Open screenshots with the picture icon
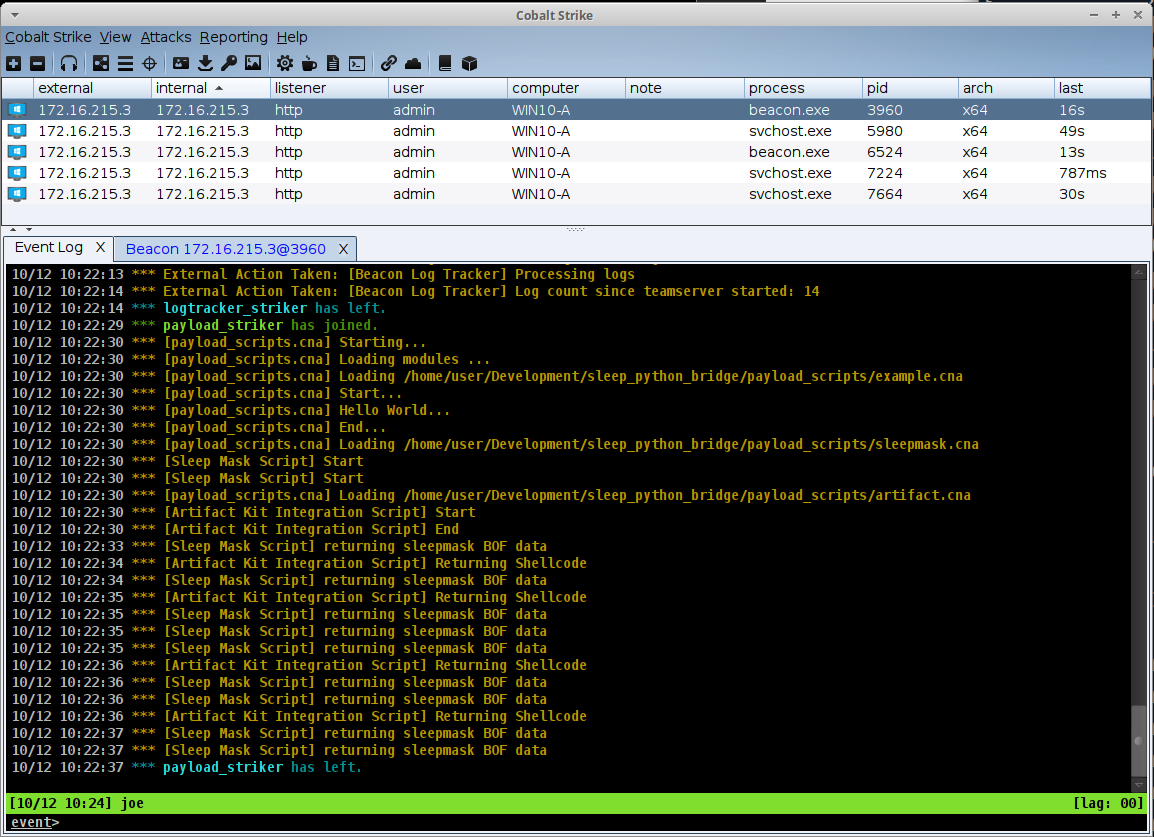 point(253,63)
